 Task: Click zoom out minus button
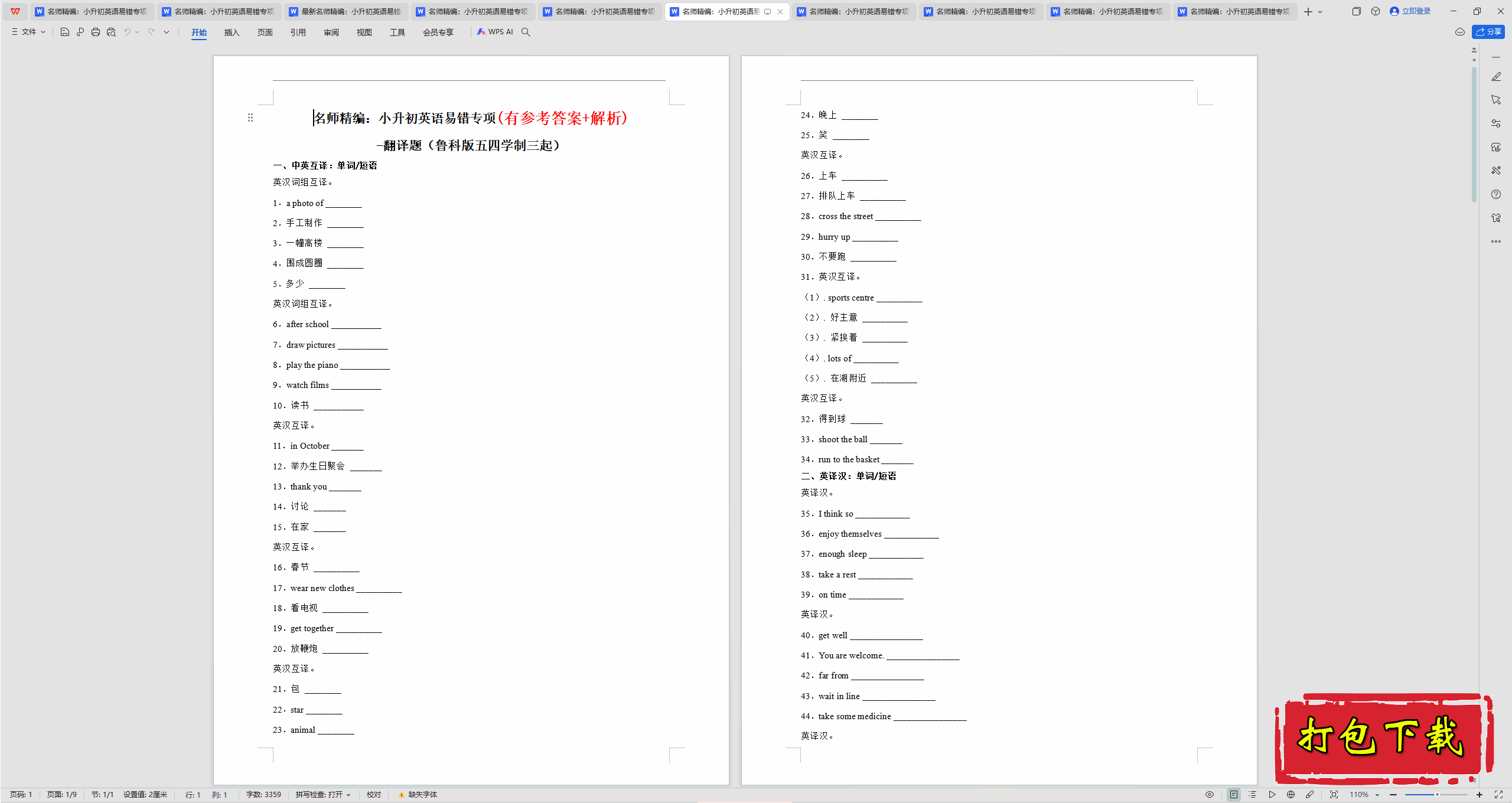click(1394, 795)
